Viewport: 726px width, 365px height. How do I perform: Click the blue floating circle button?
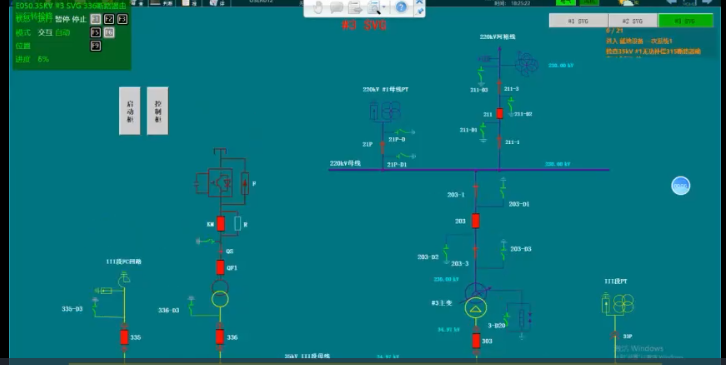(x=681, y=186)
